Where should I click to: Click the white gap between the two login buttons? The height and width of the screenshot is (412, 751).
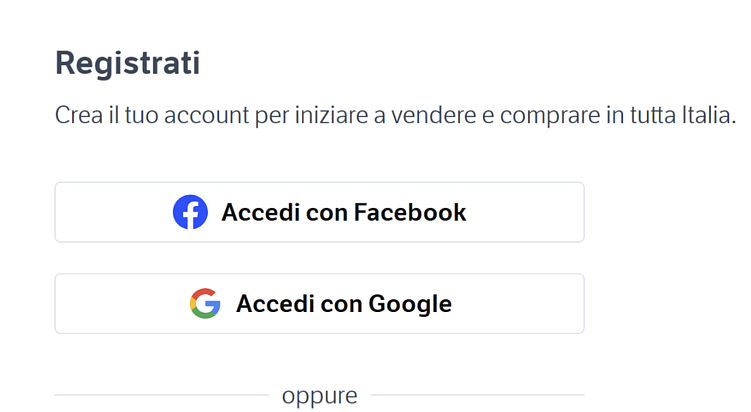[319, 258]
